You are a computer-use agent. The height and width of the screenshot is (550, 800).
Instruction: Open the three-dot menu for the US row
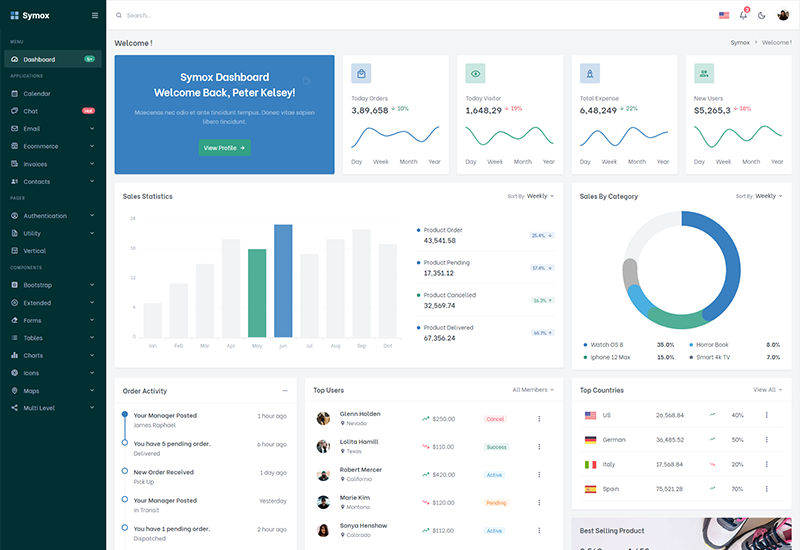[767, 414]
